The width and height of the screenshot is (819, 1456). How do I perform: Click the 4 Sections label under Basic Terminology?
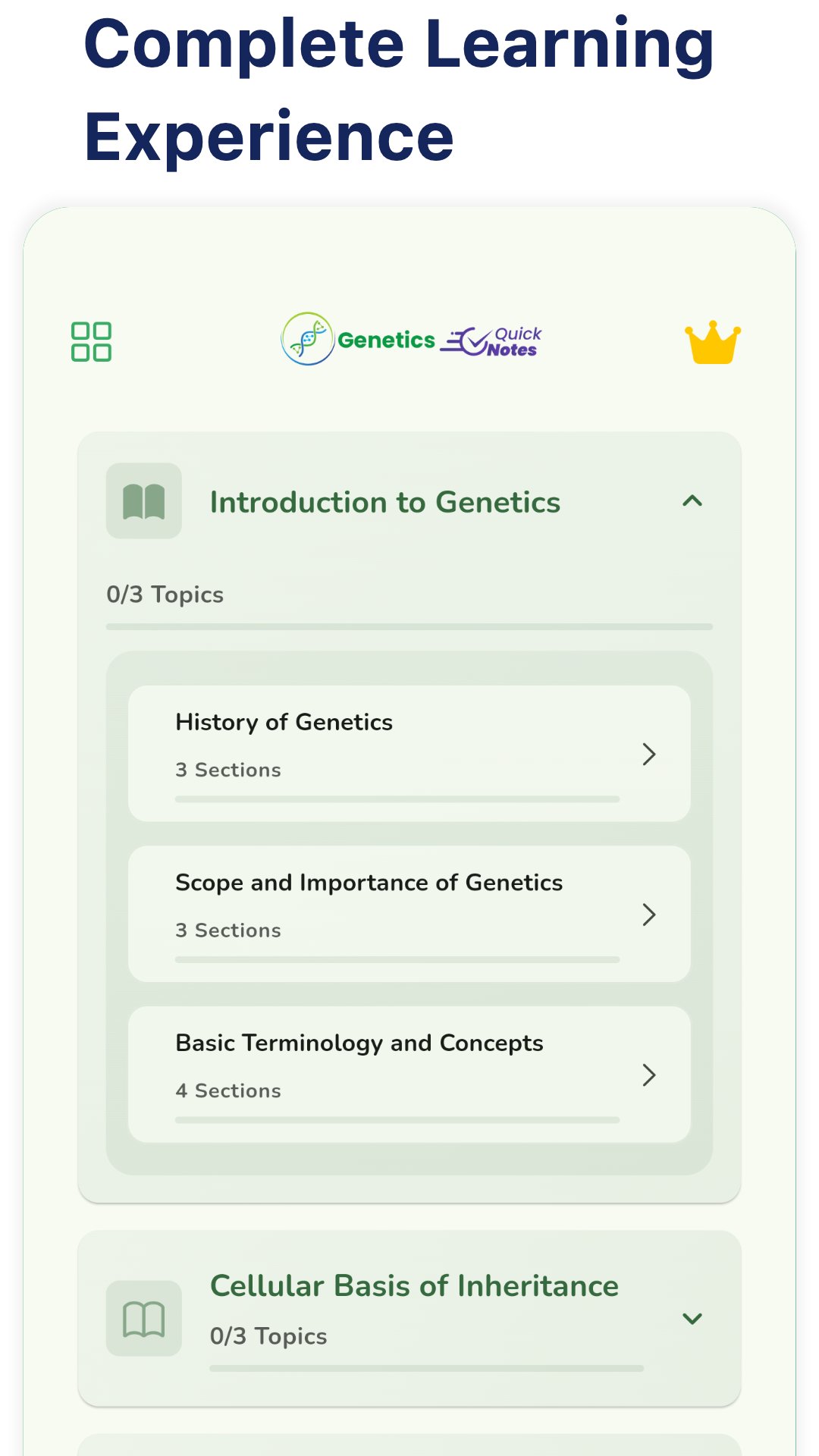[228, 1090]
